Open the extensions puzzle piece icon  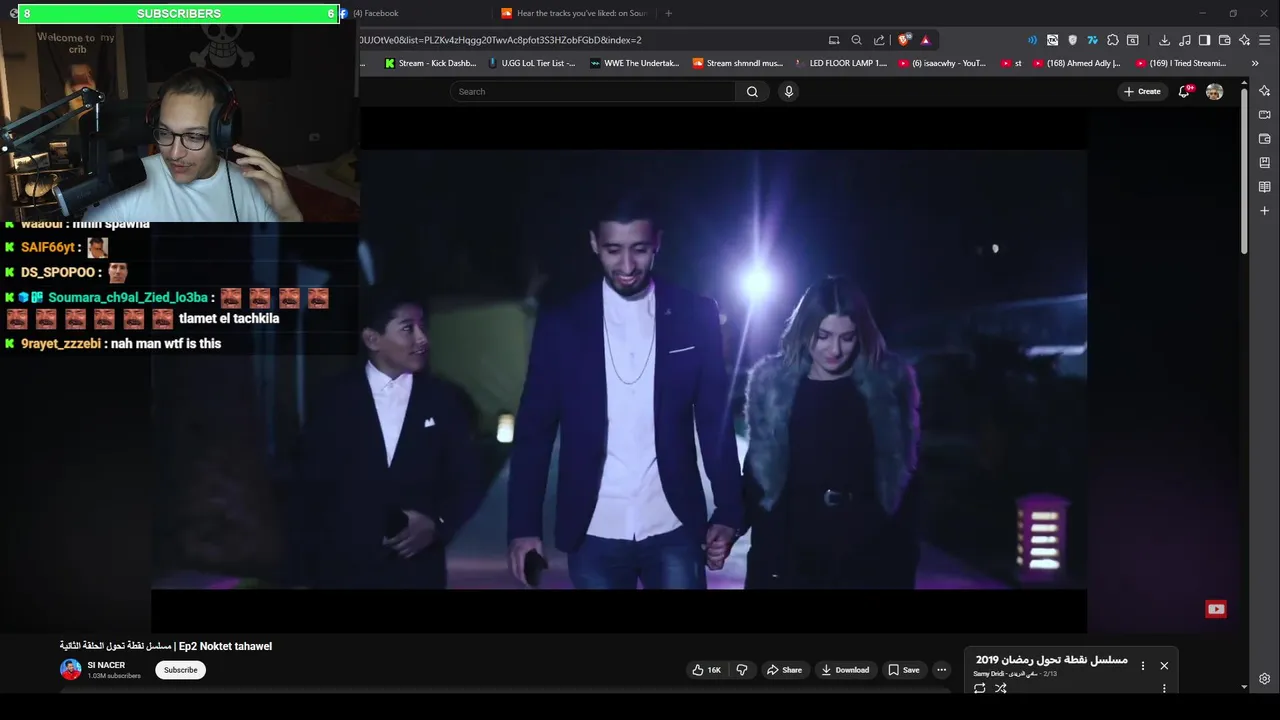pyautogui.click(x=1112, y=40)
